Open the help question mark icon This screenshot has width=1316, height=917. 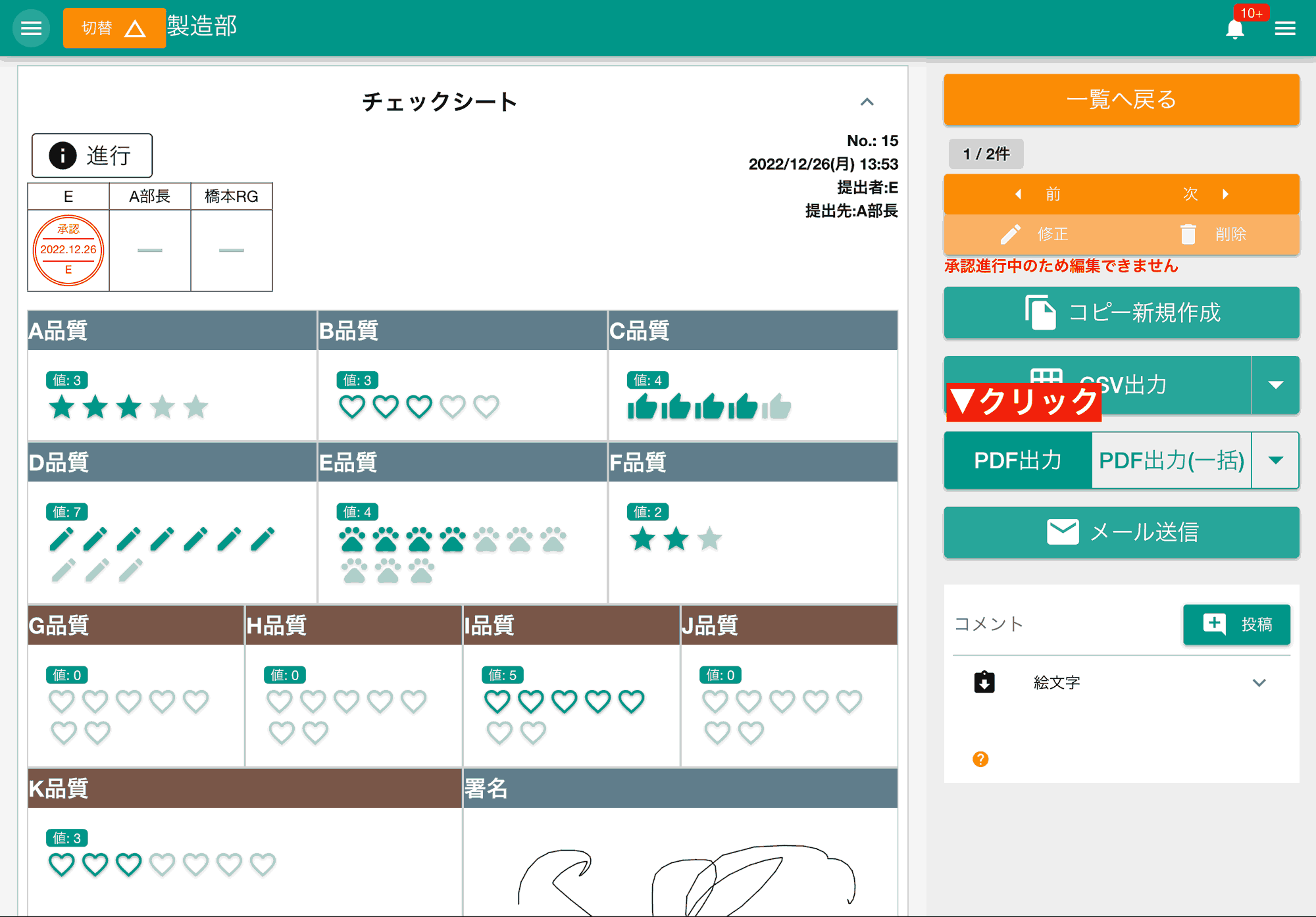(981, 760)
